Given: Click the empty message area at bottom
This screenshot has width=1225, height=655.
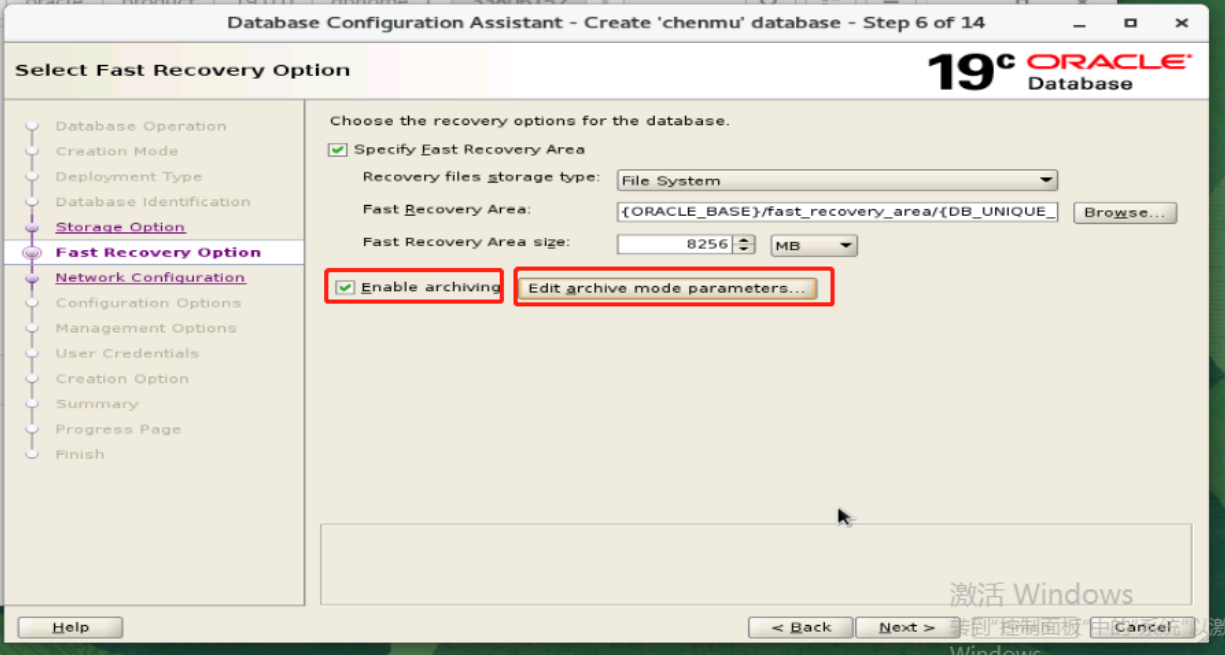Looking at the screenshot, I should [x=756, y=563].
